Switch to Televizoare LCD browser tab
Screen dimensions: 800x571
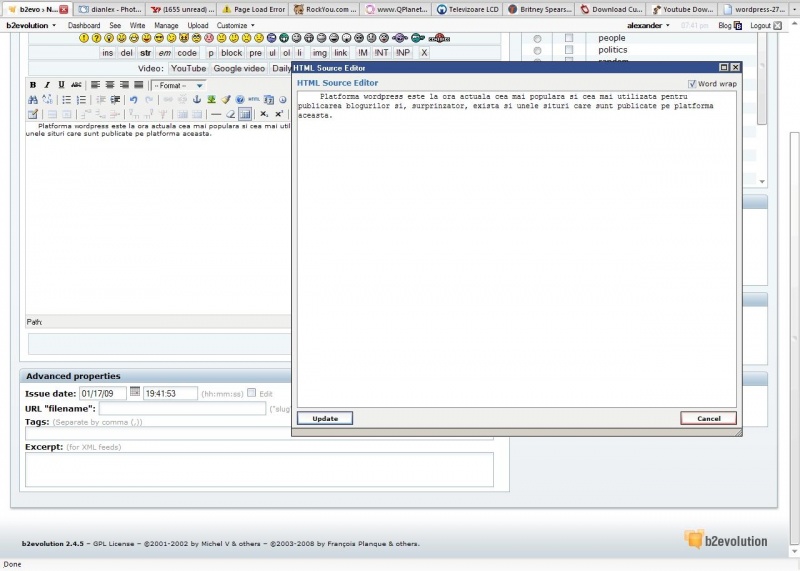(468, 9)
